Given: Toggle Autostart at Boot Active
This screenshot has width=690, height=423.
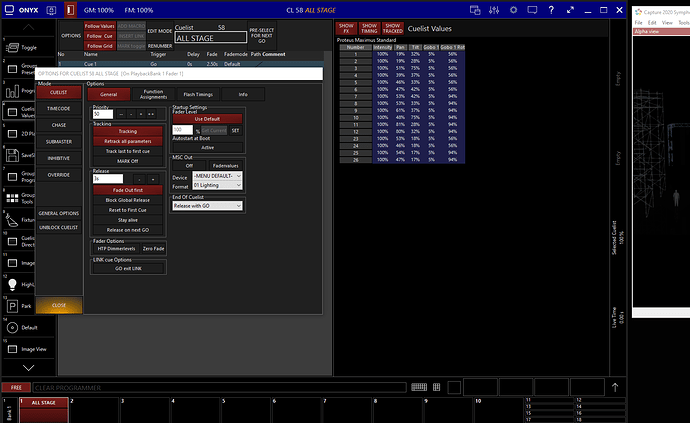Looking at the screenshot, I should coord(207,147).
